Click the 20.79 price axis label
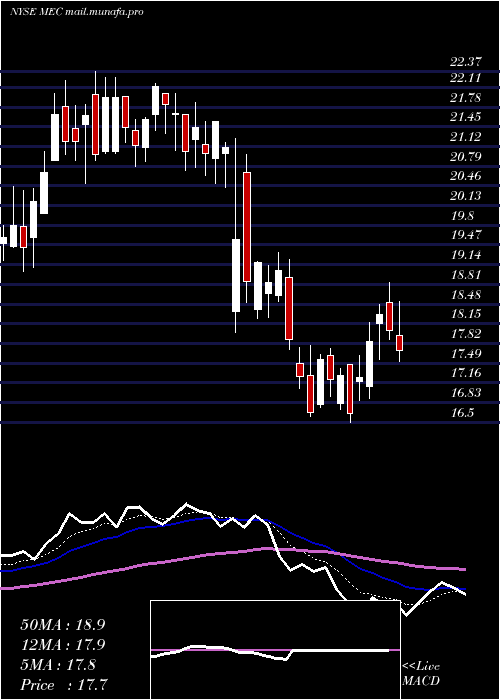500x700 pixels. coord(465,157)
